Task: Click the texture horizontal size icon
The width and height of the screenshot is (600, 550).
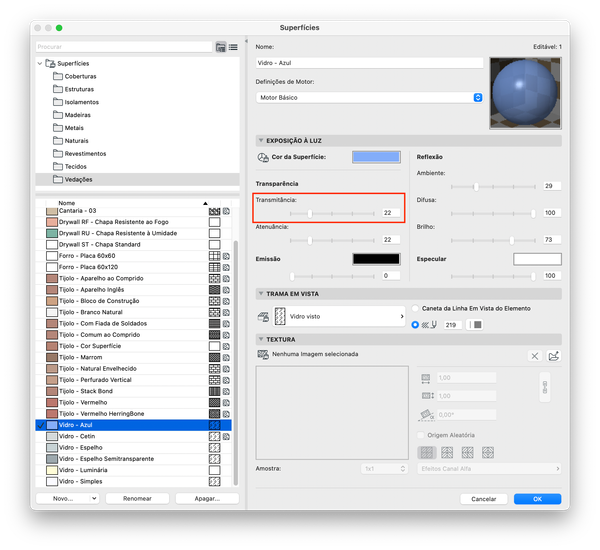Action: click(426, 379)
